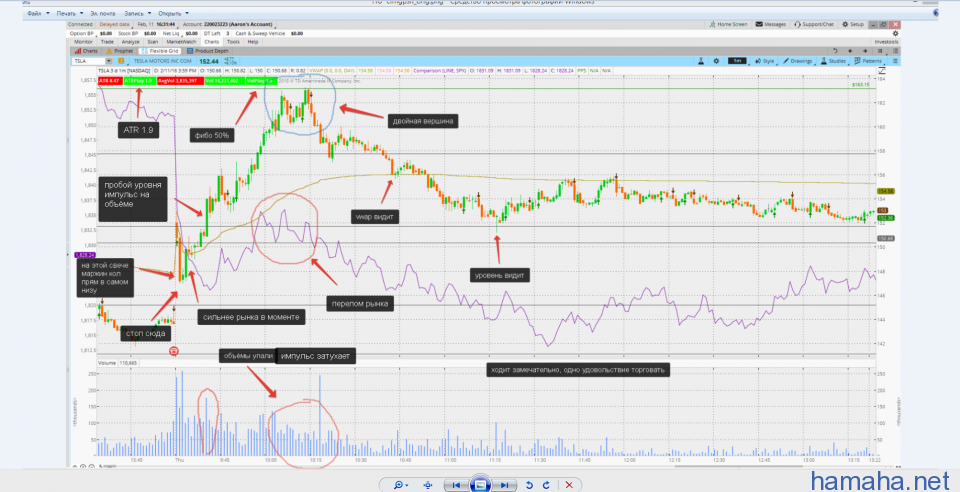Go to the previous photo
This screenshot has height=492, width=960.
coord(456,485)
